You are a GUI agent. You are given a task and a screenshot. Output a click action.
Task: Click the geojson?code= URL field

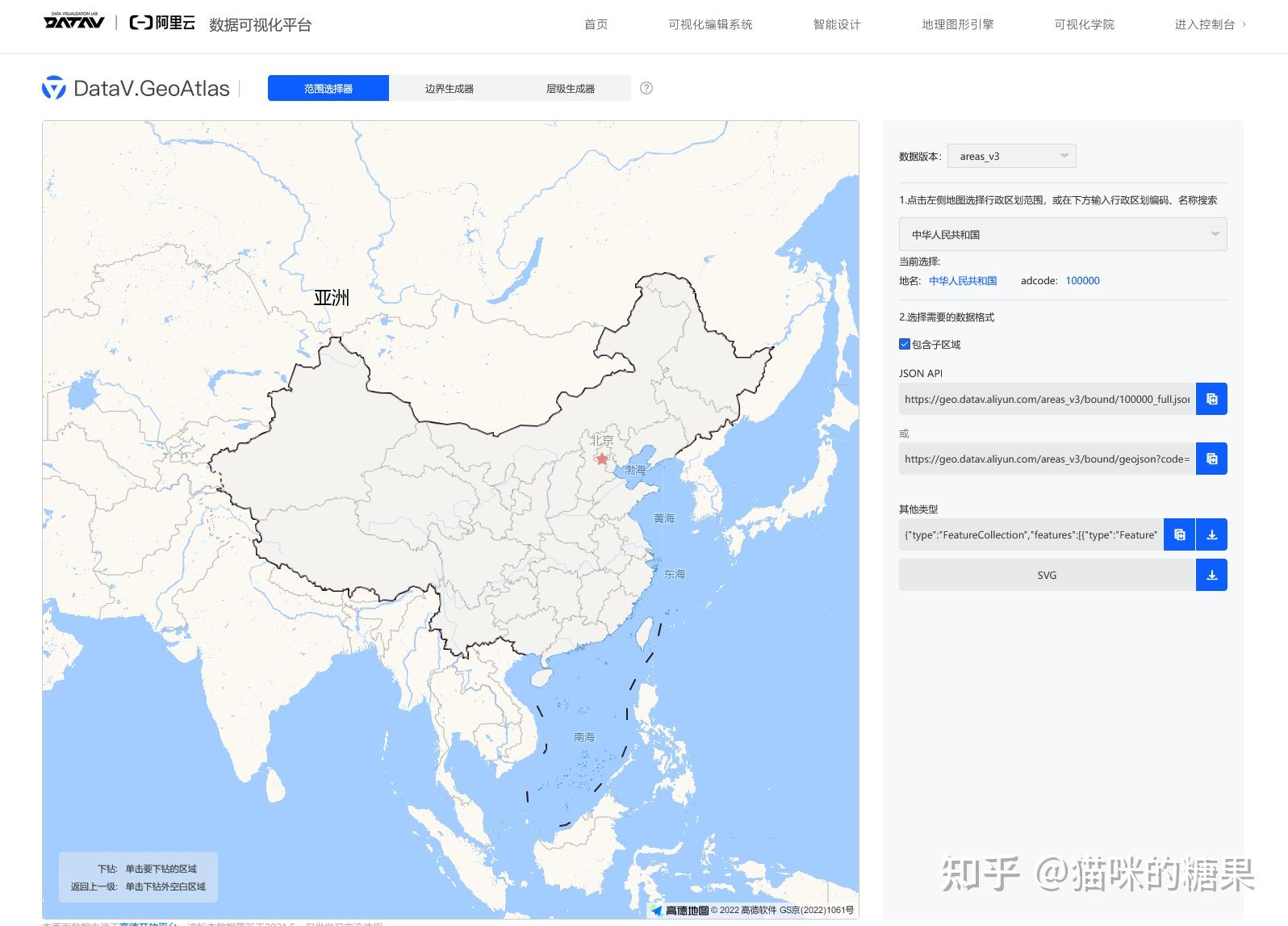[x=1048, y=459]
